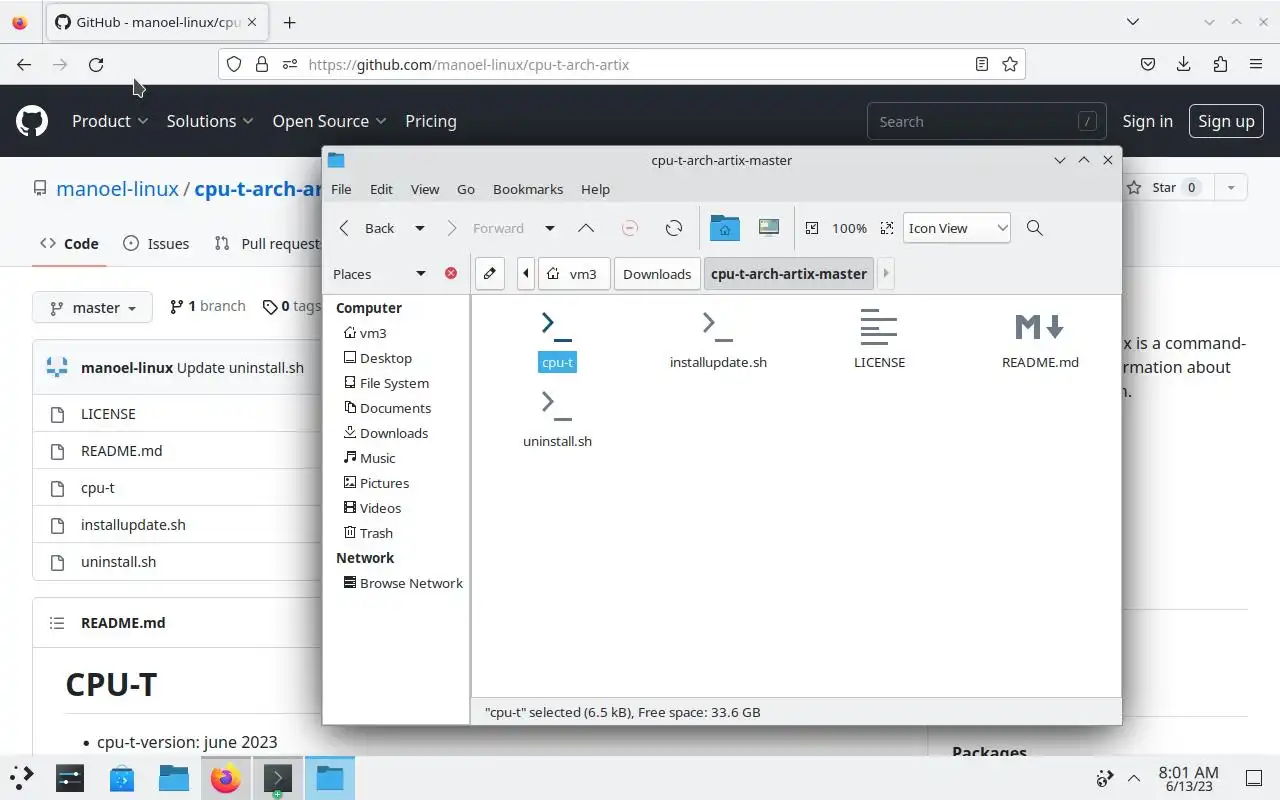The width and height of the screenshot is (1280, 800).
Task: Switch to the Issues tab on GitHub
Action: pyautogui.click(x=156, y=243)
